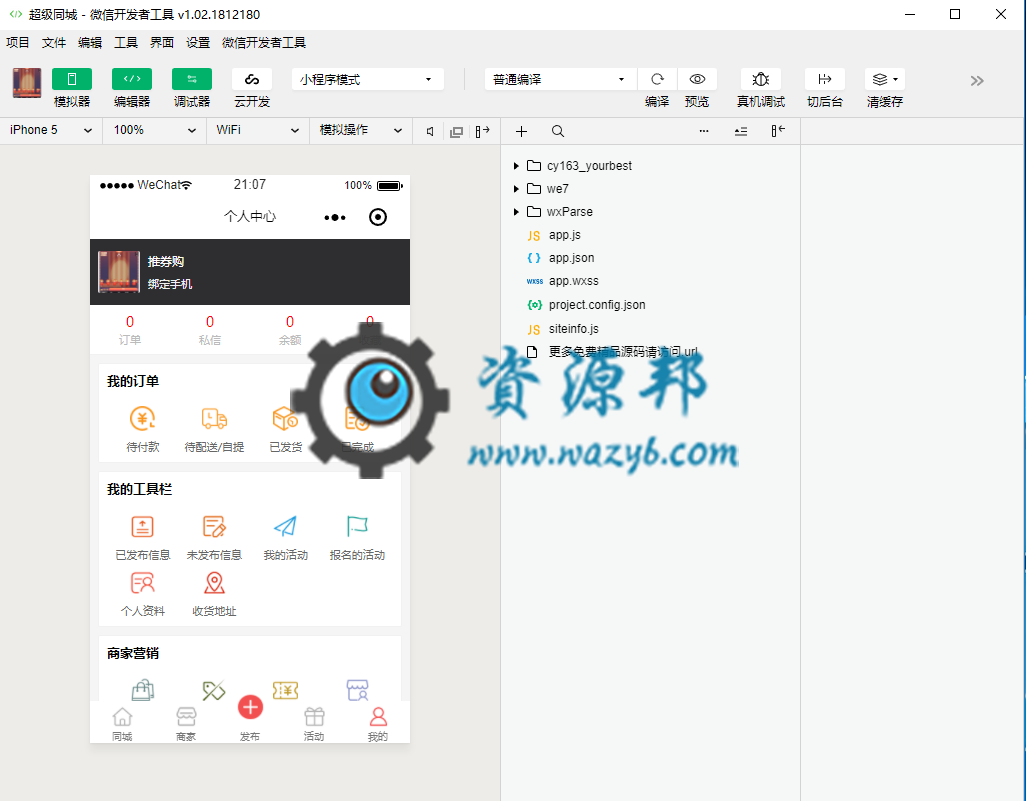Toggle the 编辑器 editor panel button
Viewport: 1026px width, 801px height.
point(132,79)
